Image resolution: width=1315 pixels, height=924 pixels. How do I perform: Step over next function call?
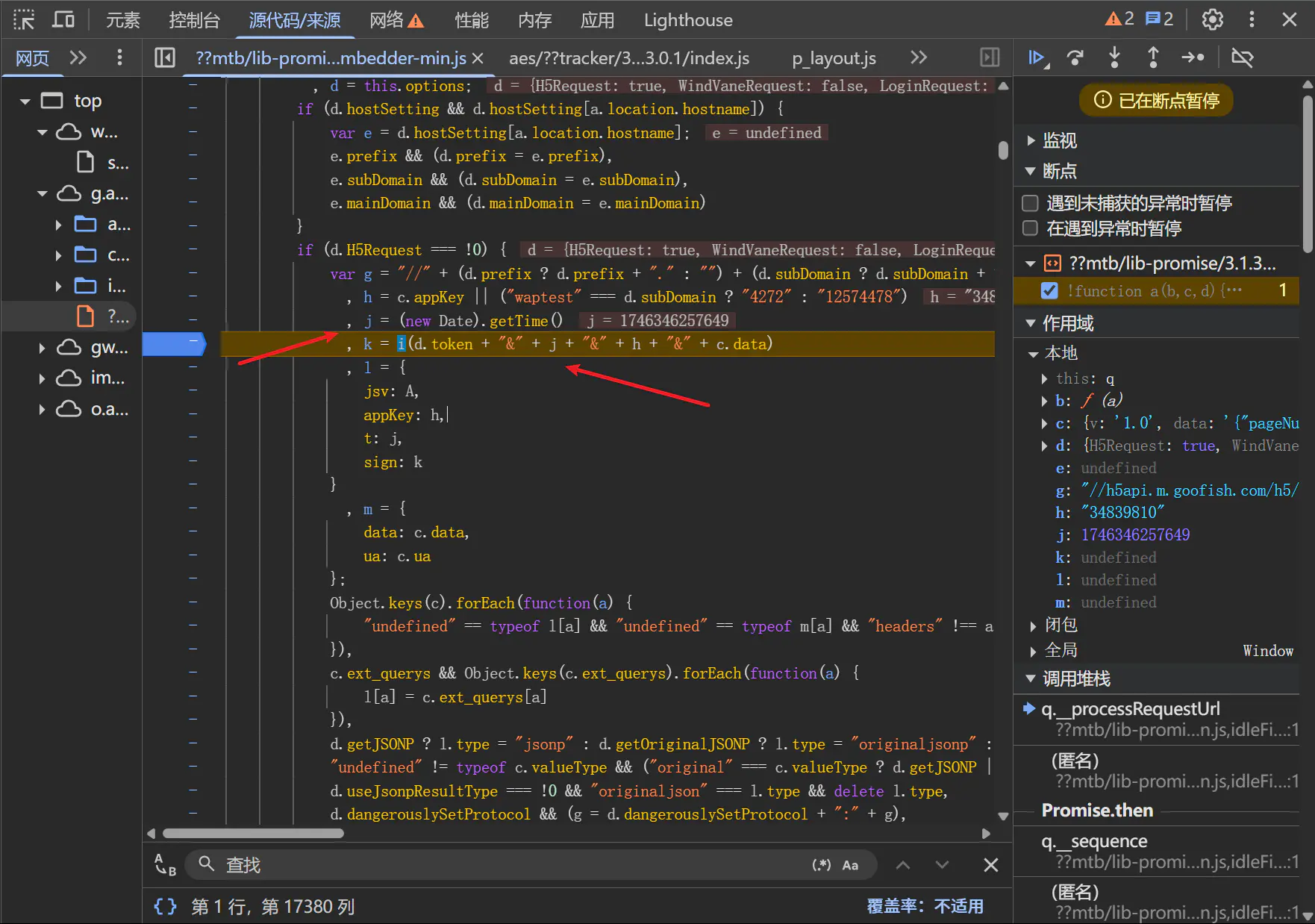[x=1075, y=57]
